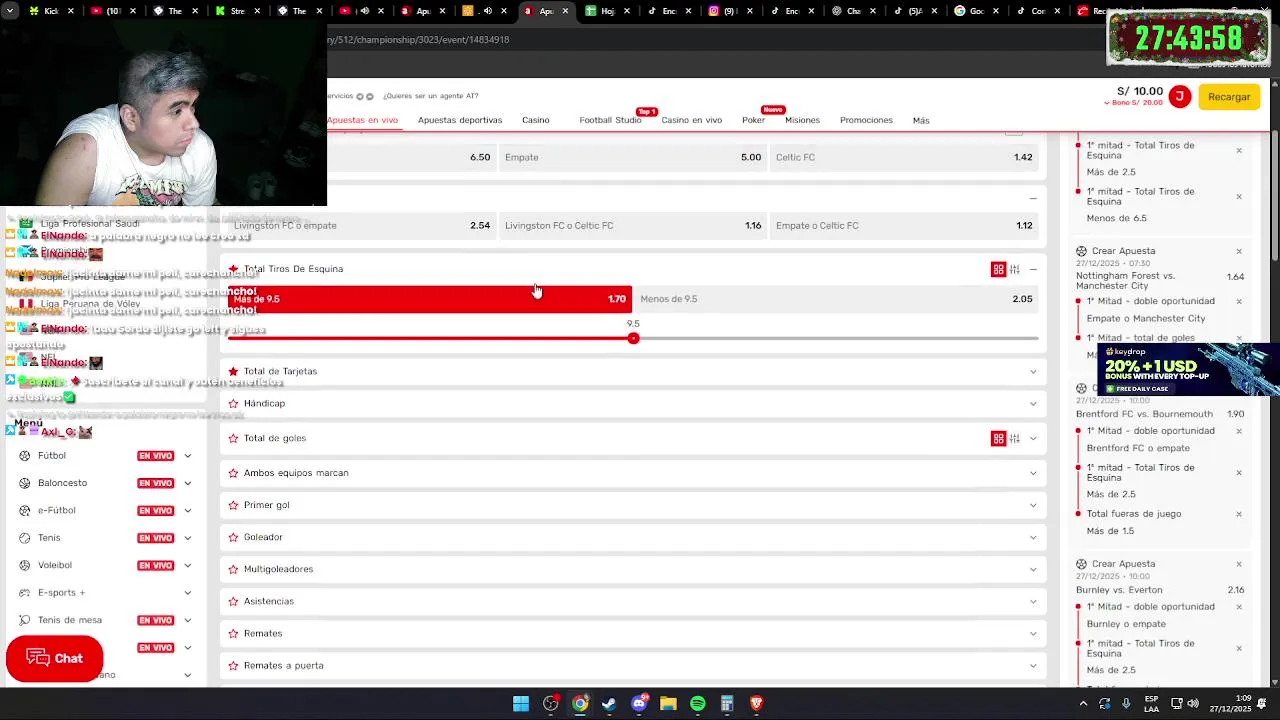This screenshot has width=1280, height=720.
Task: Open Poker tab
Action: pyautogui.click(x=753, y=120)
